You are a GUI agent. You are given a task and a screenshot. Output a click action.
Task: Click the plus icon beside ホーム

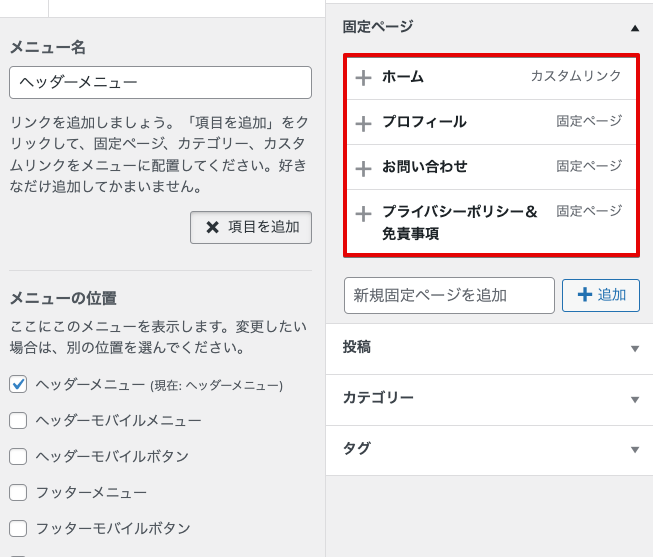pyautogui.click(x=363, y=77)
